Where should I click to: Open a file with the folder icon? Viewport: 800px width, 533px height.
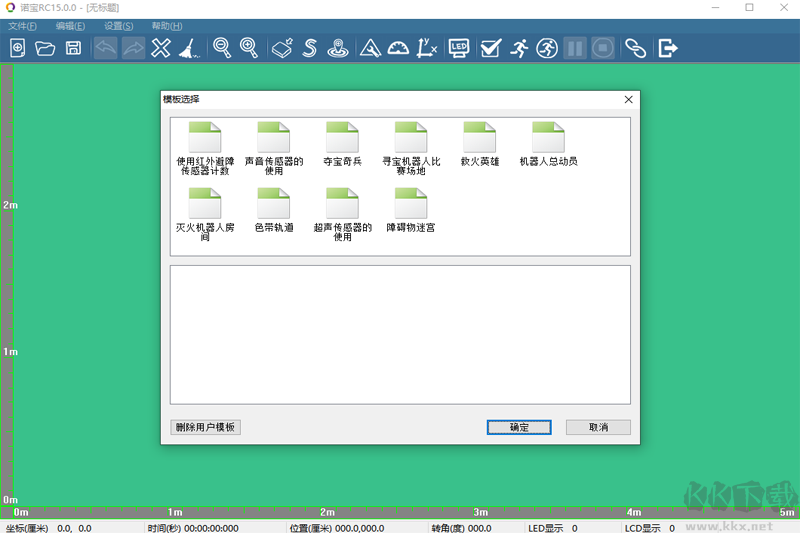[x=45, y=48]
